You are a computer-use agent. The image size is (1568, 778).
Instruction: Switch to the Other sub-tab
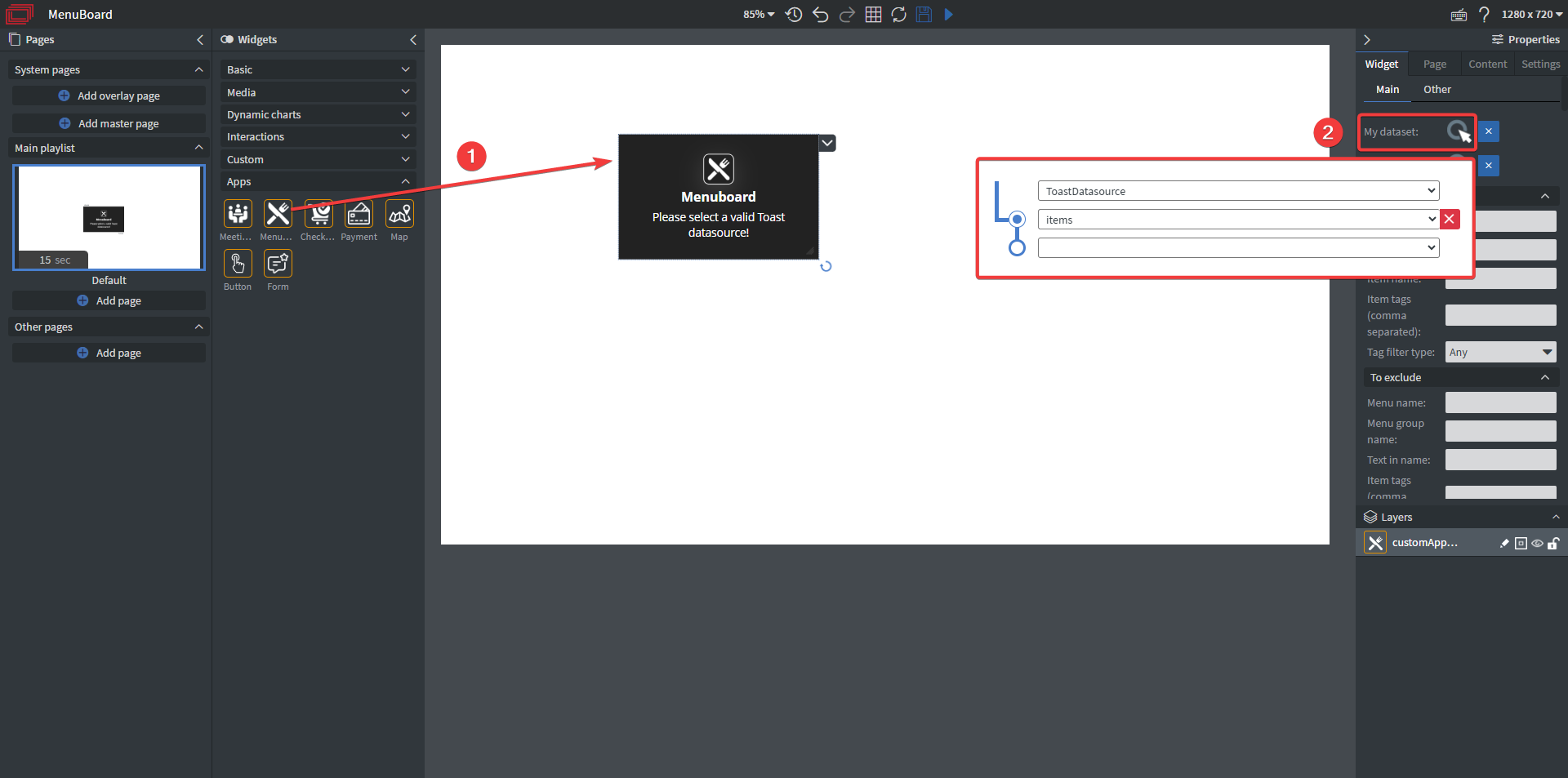click(x=1437, y=89)
